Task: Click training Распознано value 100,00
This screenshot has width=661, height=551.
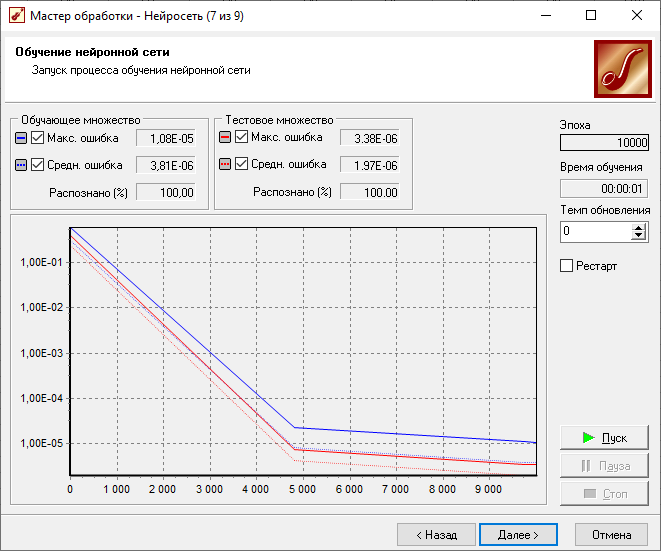Action: [x=166, y=192]
